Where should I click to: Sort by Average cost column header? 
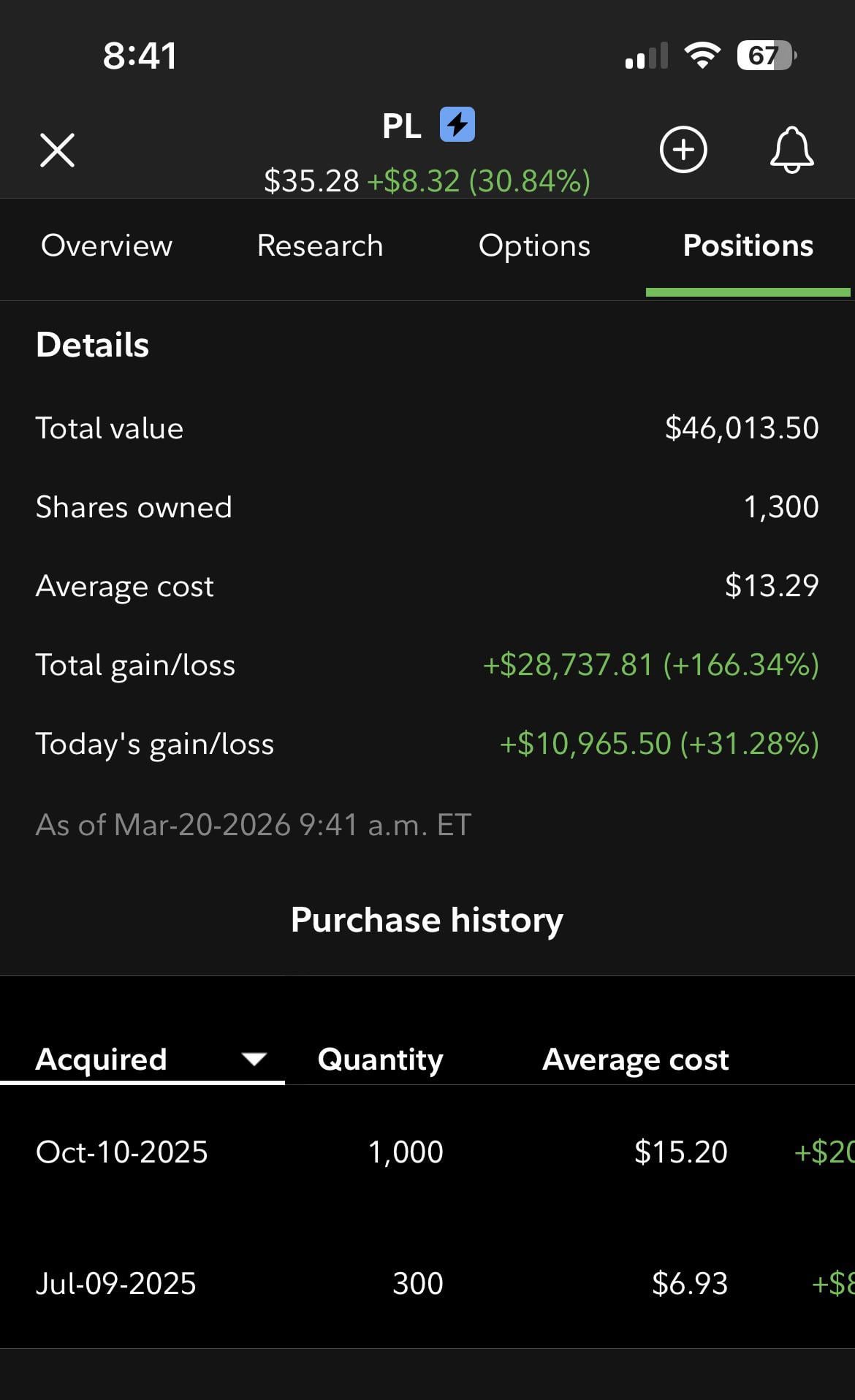click(635, 1059)
